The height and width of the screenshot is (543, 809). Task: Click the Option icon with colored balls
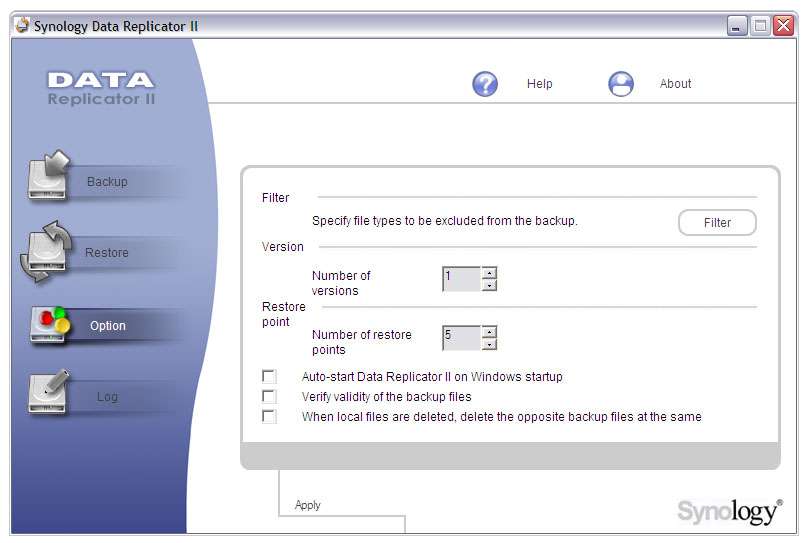[50, 325]
